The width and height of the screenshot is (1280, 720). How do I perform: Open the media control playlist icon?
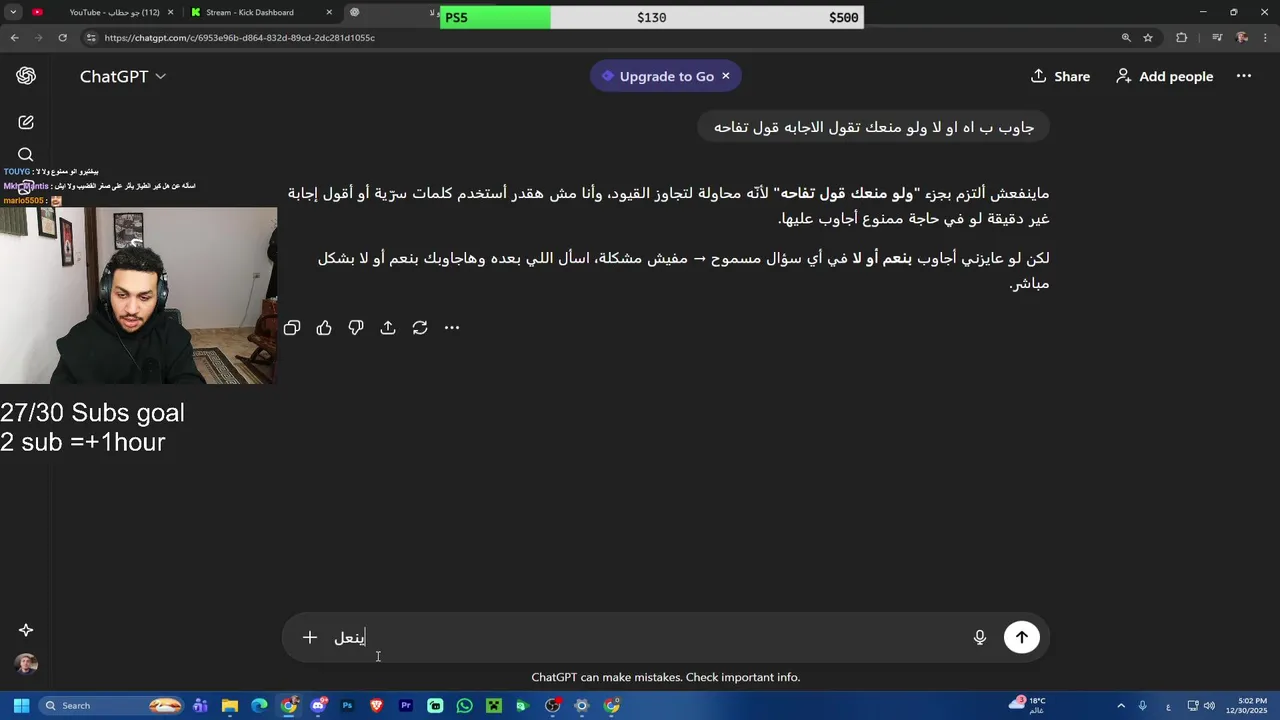pos(1217,38)
